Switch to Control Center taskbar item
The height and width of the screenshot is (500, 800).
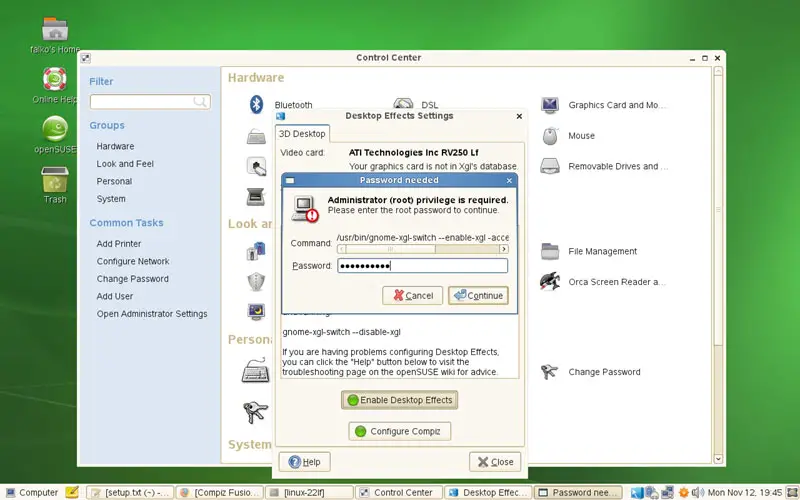click(398, 492)
